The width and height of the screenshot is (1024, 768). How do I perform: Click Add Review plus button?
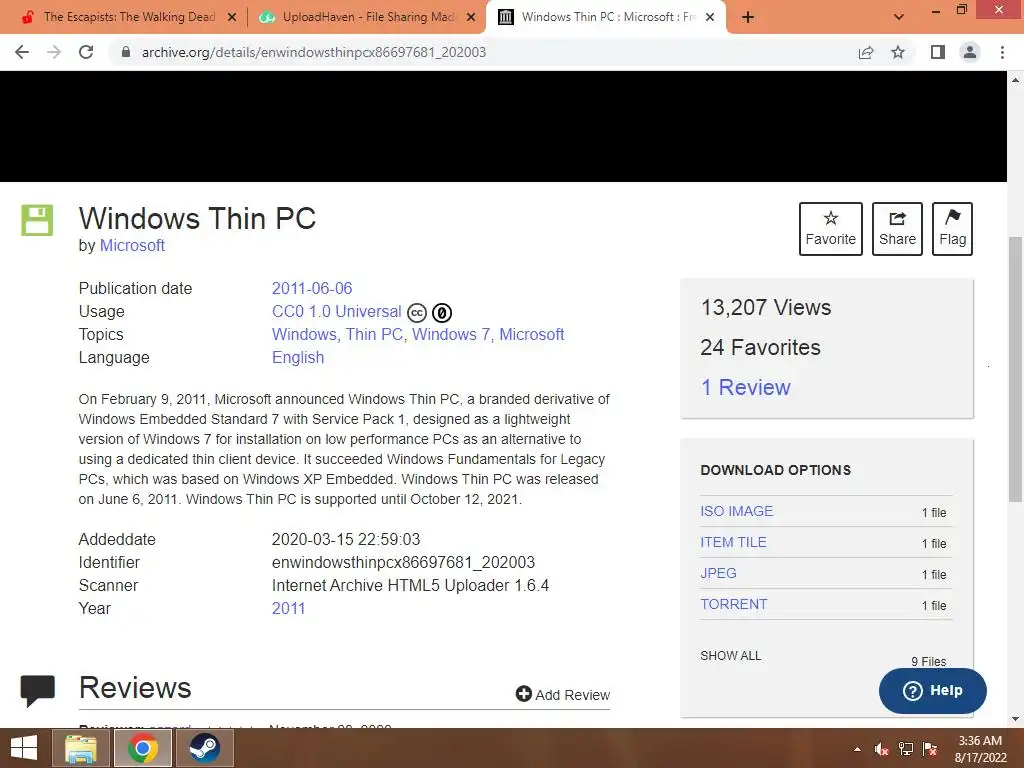(x=562, y=694)
